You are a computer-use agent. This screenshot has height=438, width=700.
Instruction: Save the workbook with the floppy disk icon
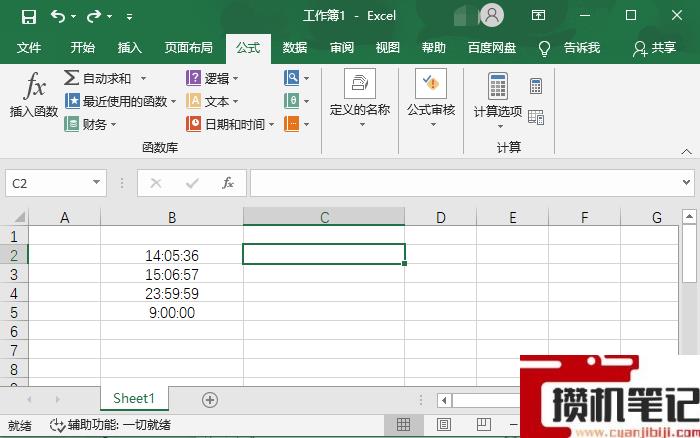pos(29,17)
